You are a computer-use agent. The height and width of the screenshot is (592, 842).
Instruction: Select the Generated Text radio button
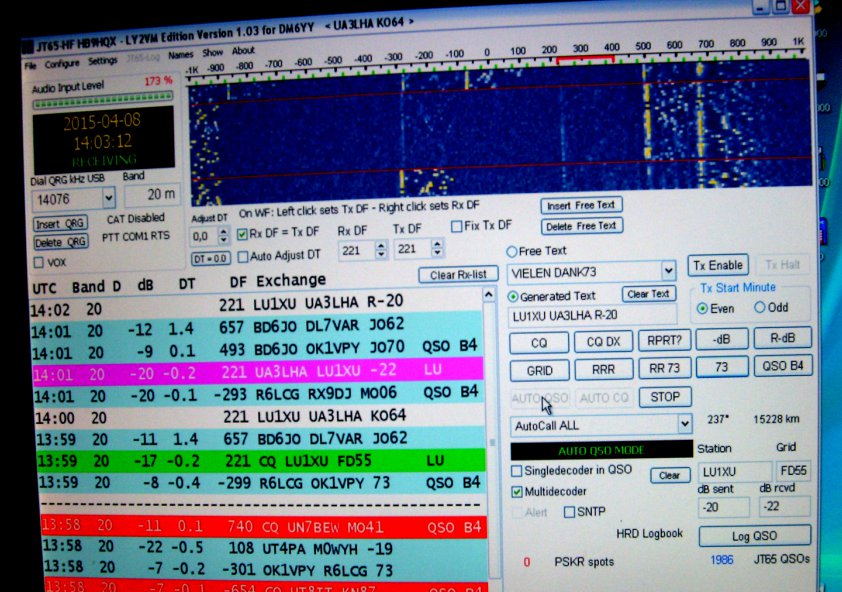coord(513,297)
